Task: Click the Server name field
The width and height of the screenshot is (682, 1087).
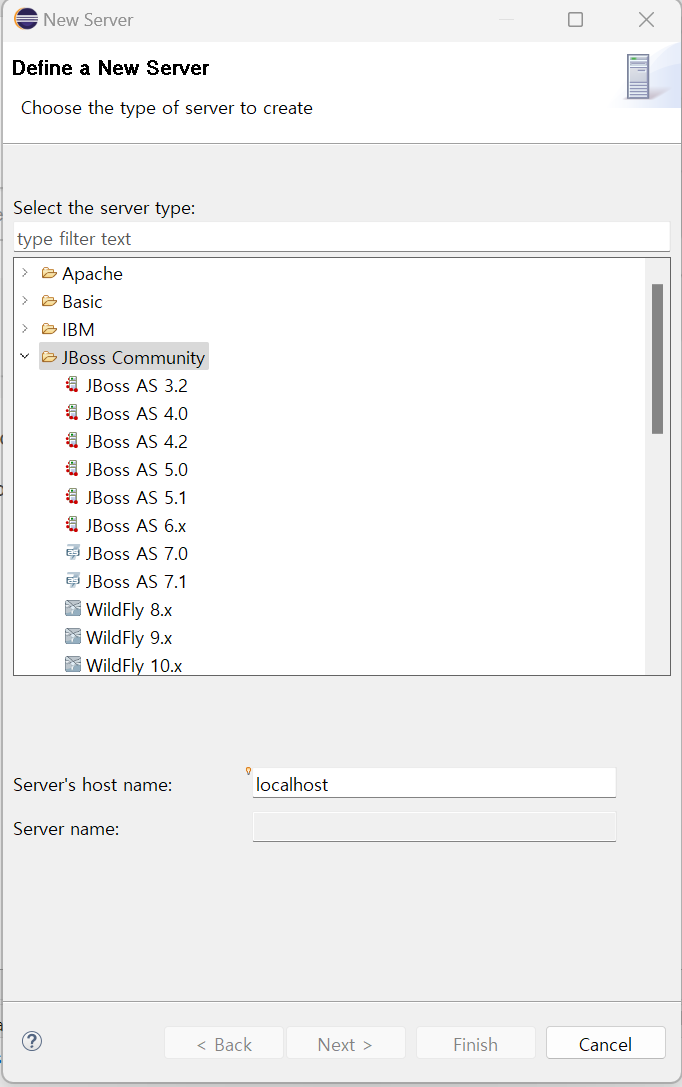Action: pyautogui.click(x=434, y=827)
